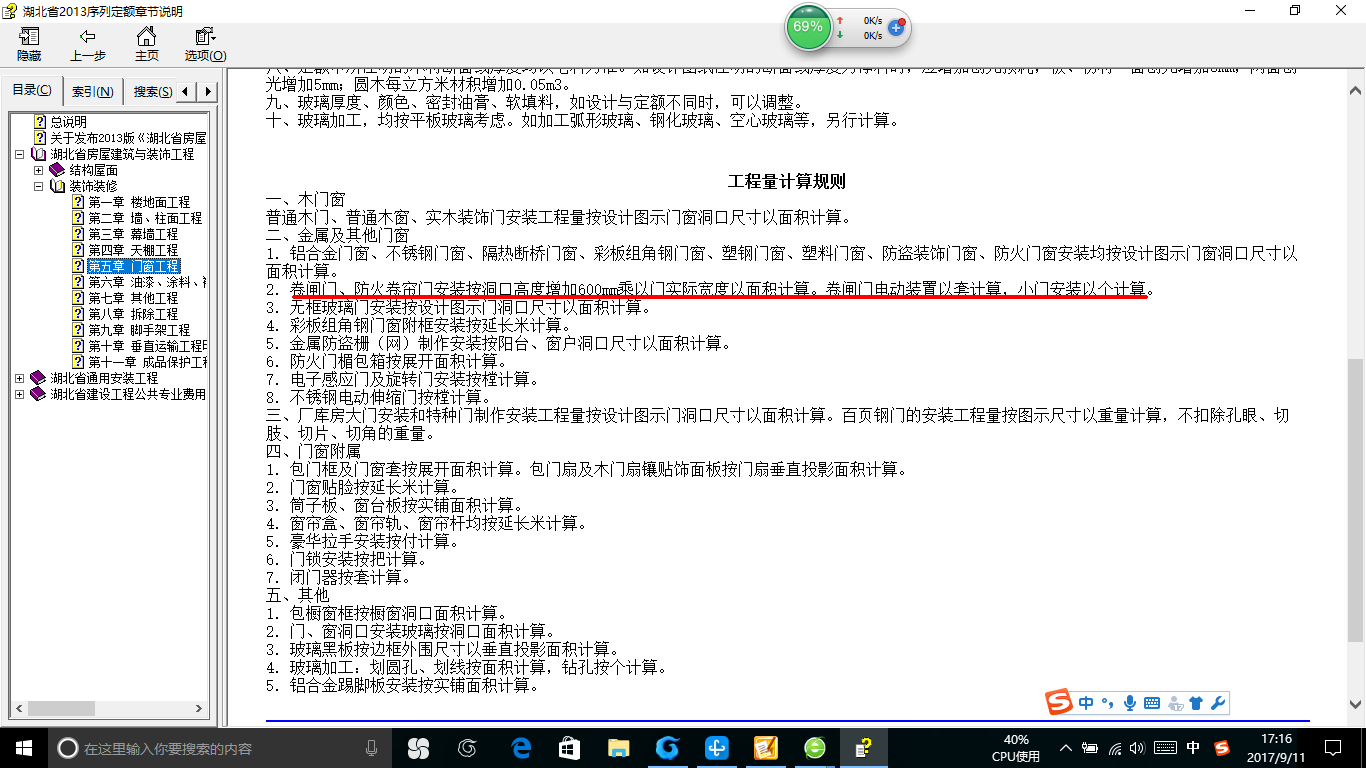This screenshot has height=768, width=1366.
Task: Open 第三章 幕墙工程
Action: (x=133, y=234)
